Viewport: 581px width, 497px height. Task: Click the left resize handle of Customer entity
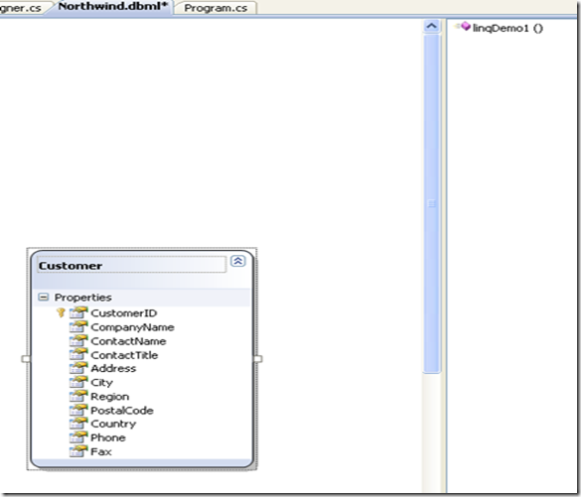click(26, 359)
